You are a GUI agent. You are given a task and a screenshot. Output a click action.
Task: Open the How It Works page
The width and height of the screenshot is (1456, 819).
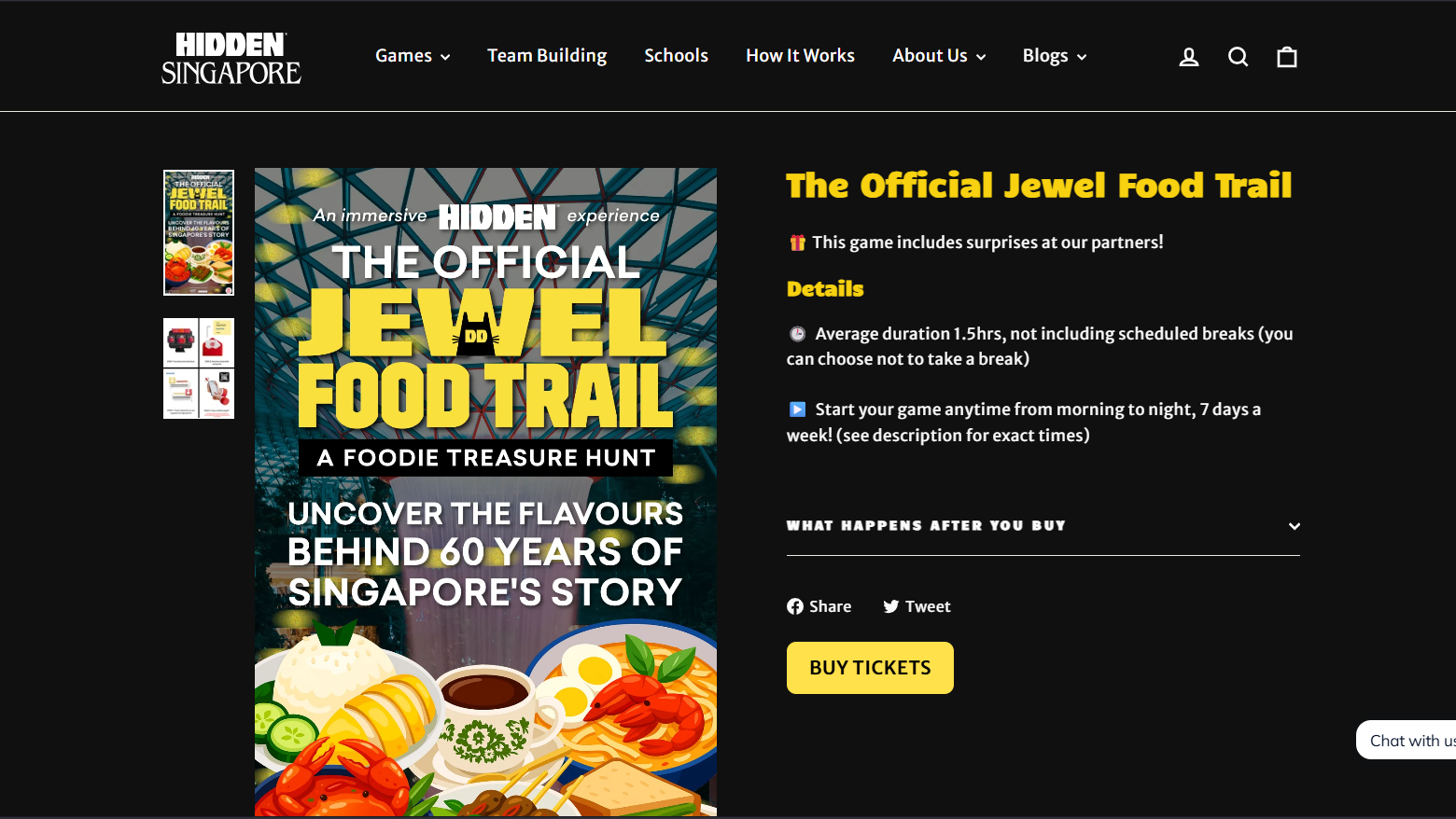coord(800,56)
